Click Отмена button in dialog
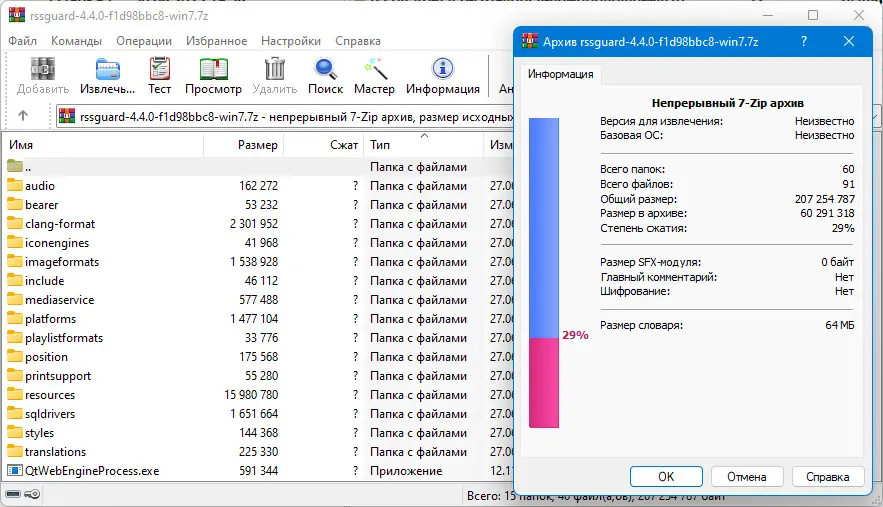Image resolution: width=883 pixels, height=507 pixels. pyautogui.click(x=747, y=477)
